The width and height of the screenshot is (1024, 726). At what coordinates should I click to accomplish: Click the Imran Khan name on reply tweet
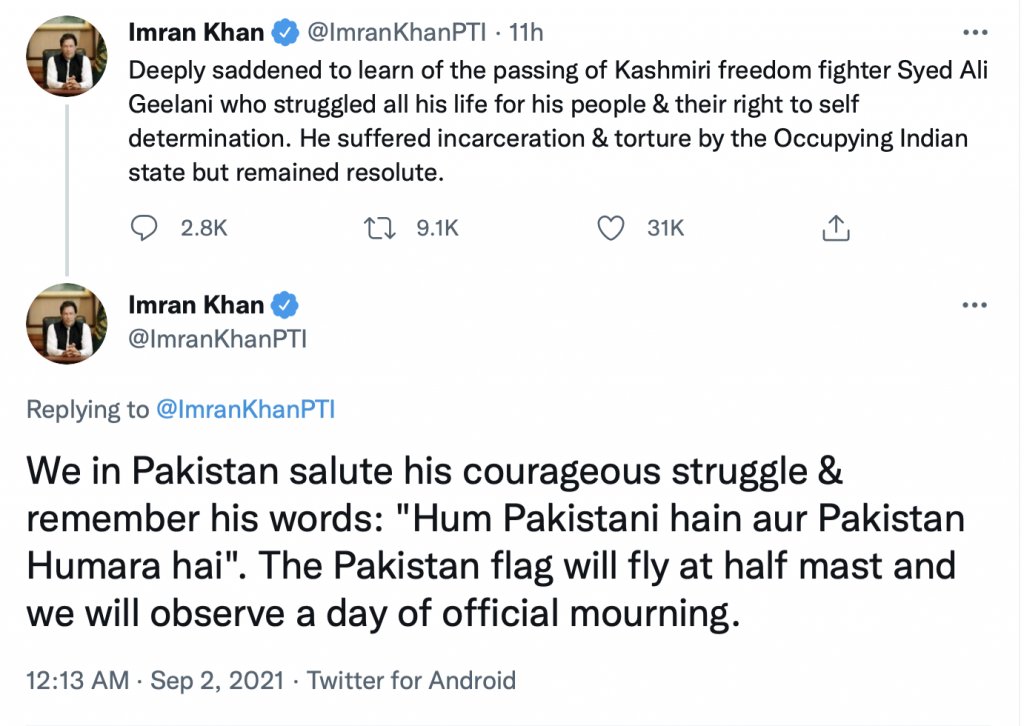tap(196, 306)
